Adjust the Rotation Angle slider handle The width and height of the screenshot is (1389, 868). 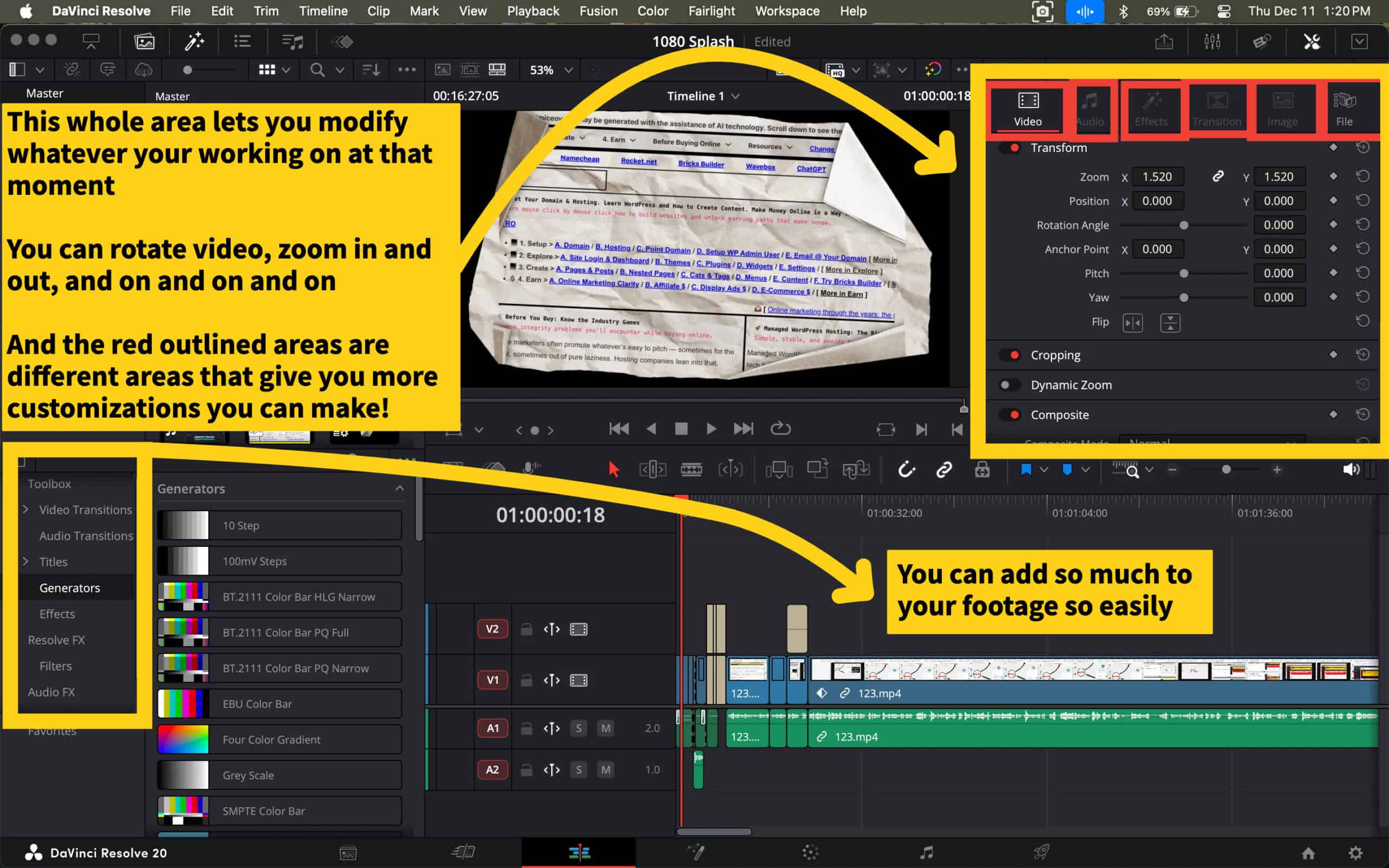(1183, 226)
